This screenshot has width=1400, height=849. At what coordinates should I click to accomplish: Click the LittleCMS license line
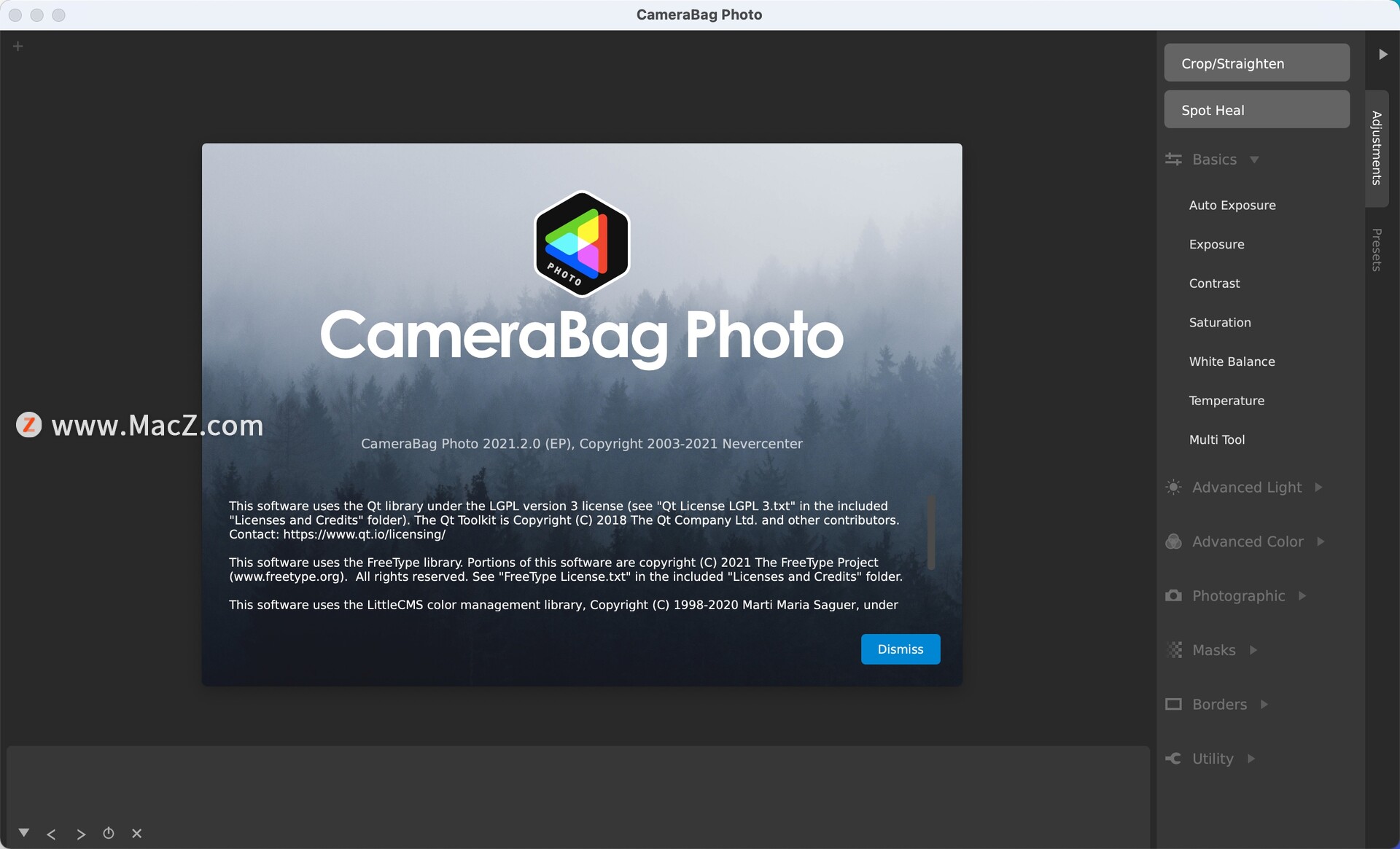tap(564, 605)
